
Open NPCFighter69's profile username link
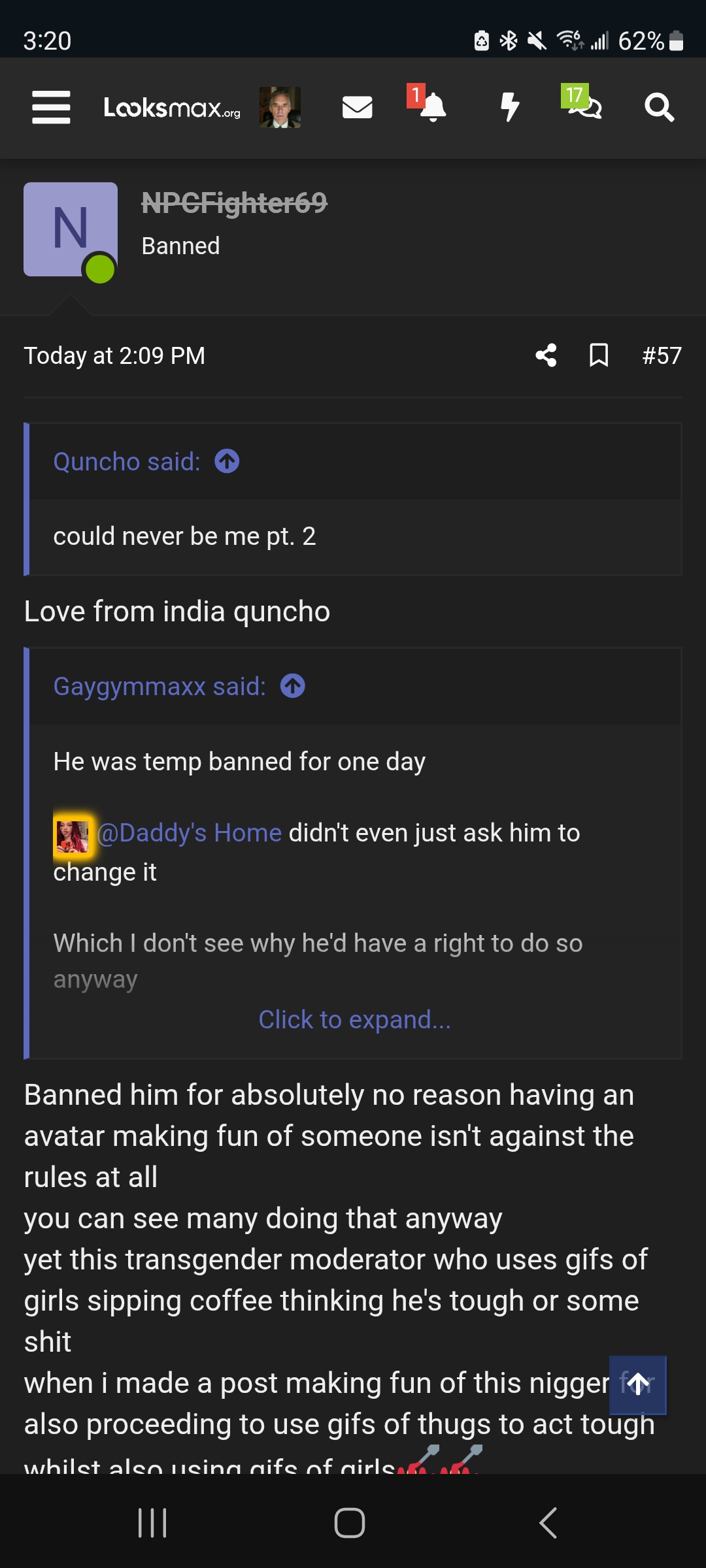click(x=234, y=203)
